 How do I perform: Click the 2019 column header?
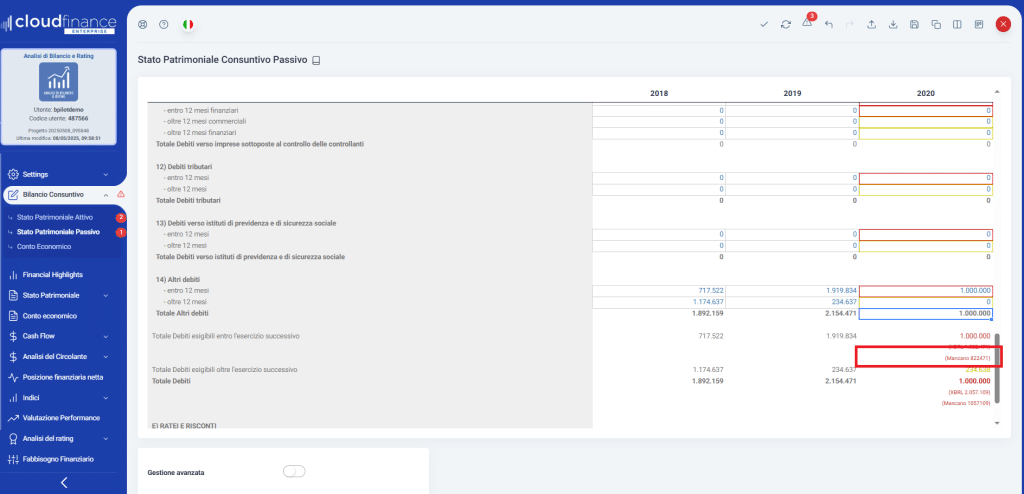(x=792, y=93)
